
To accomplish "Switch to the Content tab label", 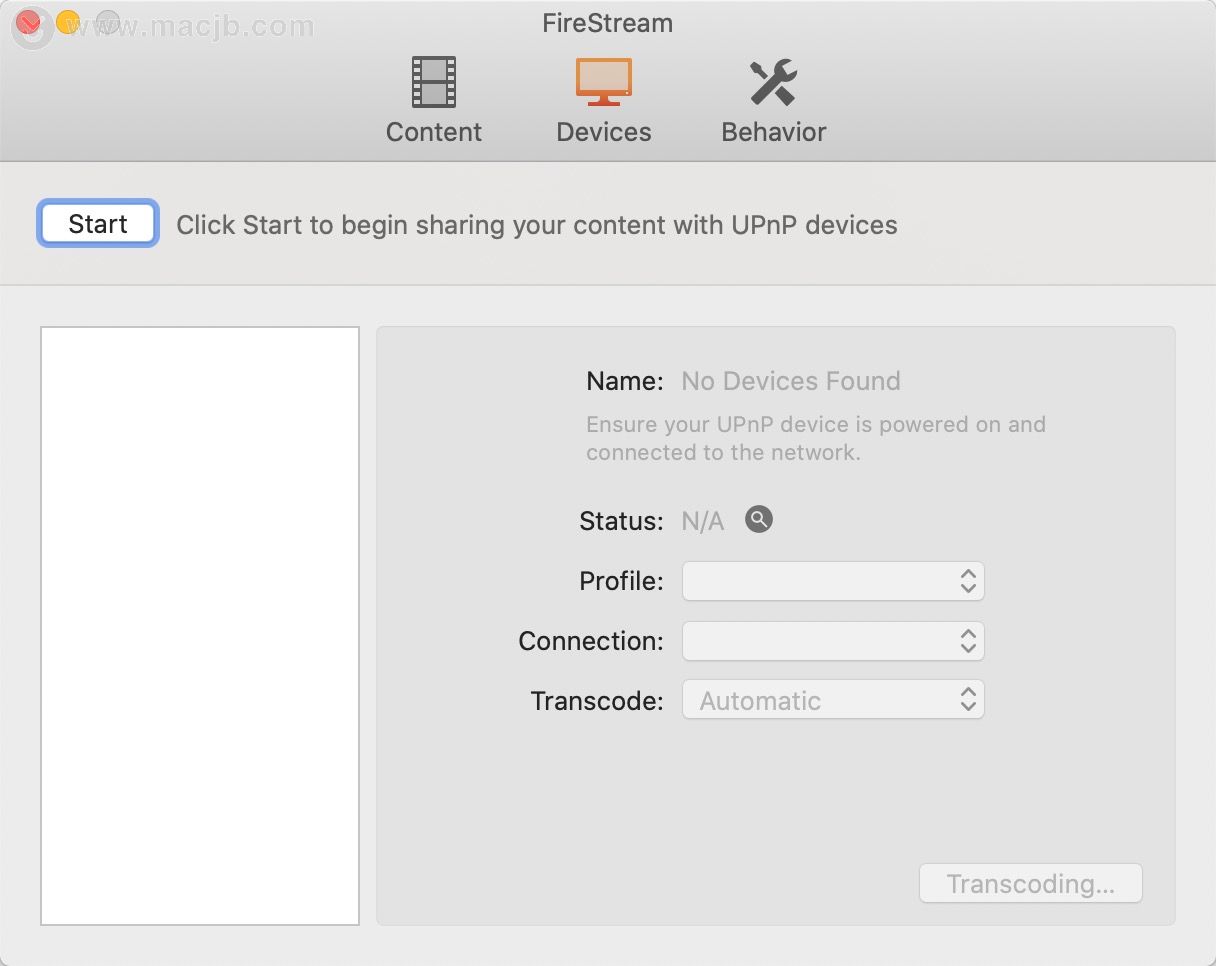I will tap(434, 132).
